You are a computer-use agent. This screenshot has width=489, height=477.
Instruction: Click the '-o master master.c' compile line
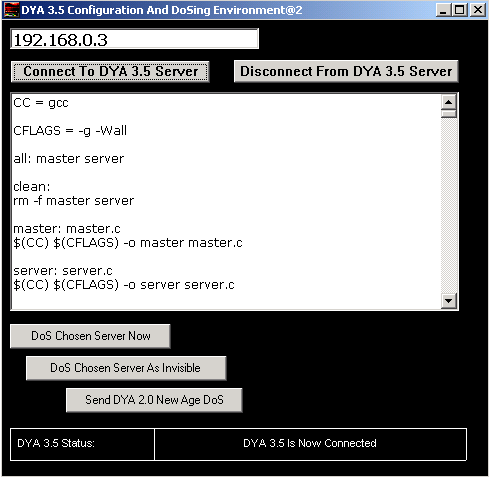(128, 243)
